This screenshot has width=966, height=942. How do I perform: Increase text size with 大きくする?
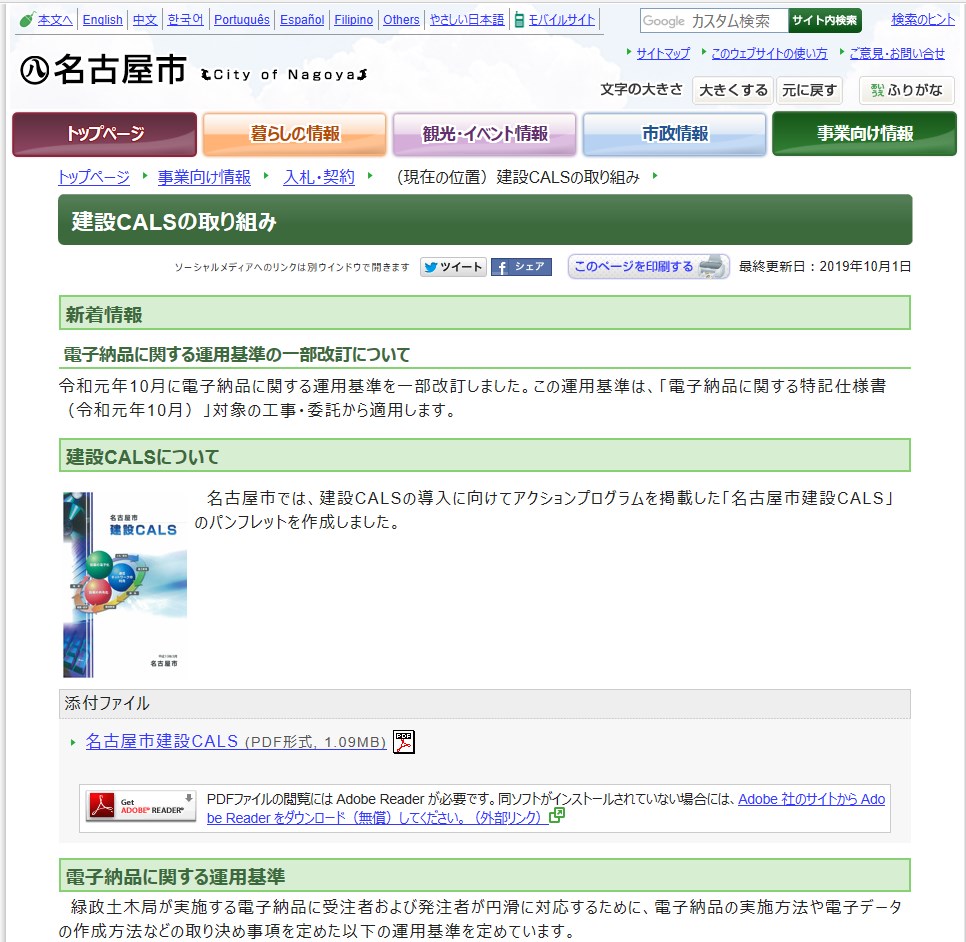(733, 90)
